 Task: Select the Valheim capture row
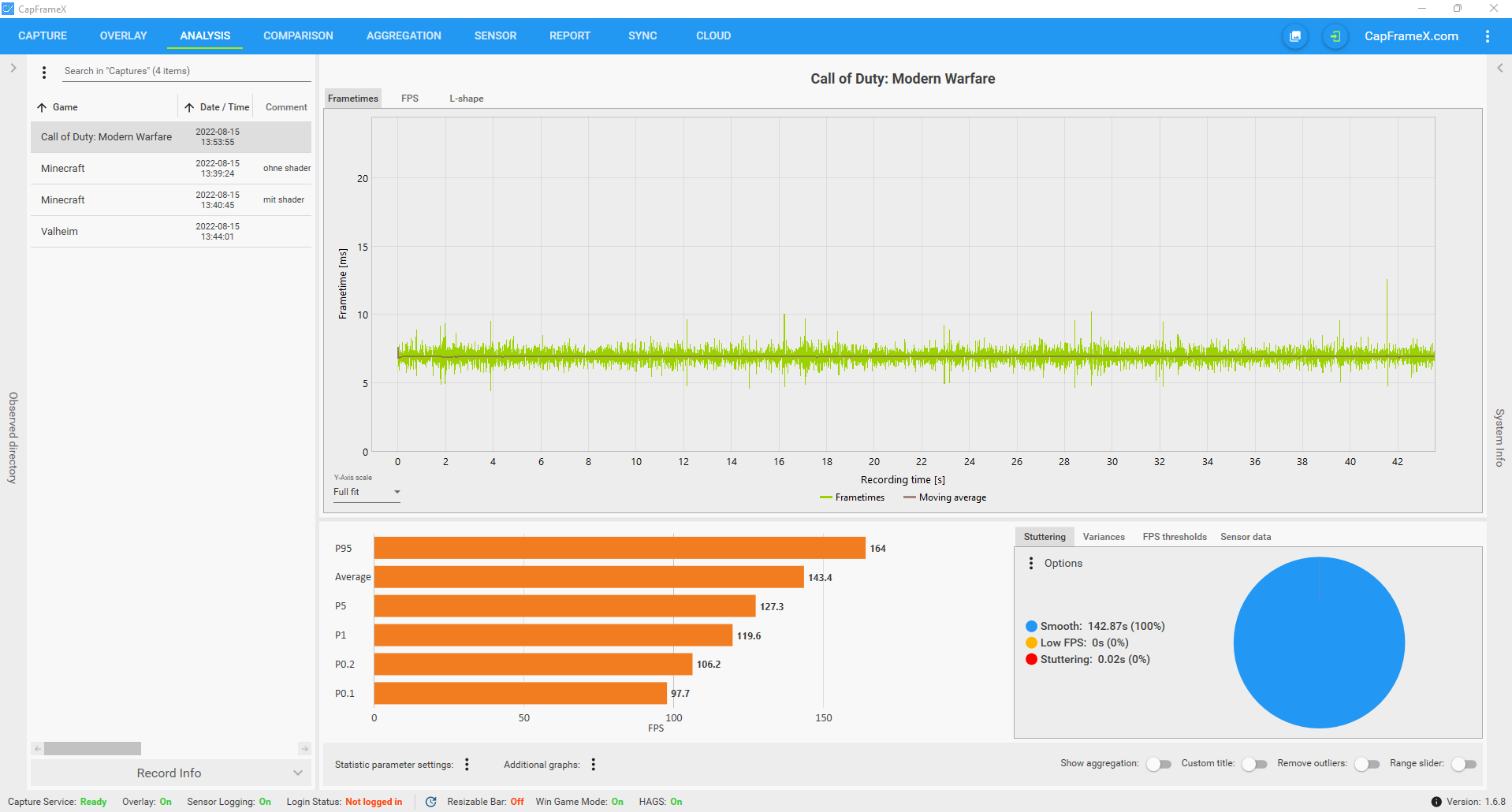point(171,232)
